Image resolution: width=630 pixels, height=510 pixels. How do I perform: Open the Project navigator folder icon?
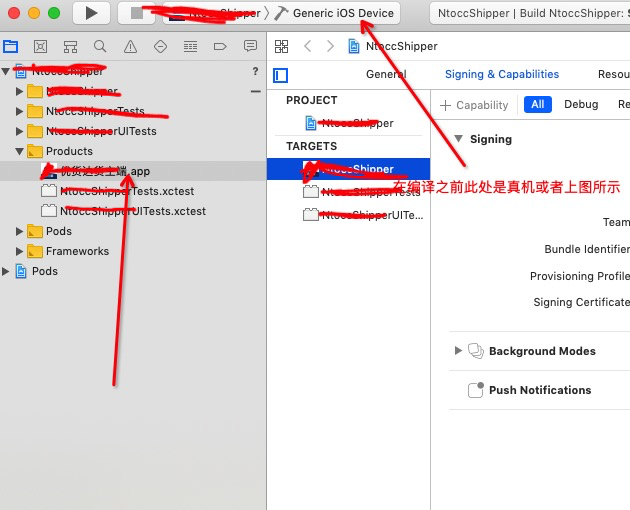tap(10, 47)
